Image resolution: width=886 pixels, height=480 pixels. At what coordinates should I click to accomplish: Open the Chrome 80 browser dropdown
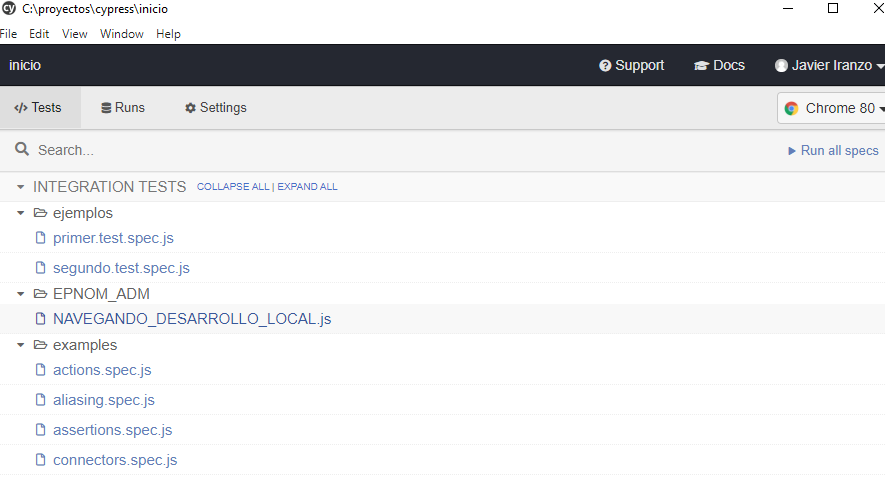coord(831,108)
